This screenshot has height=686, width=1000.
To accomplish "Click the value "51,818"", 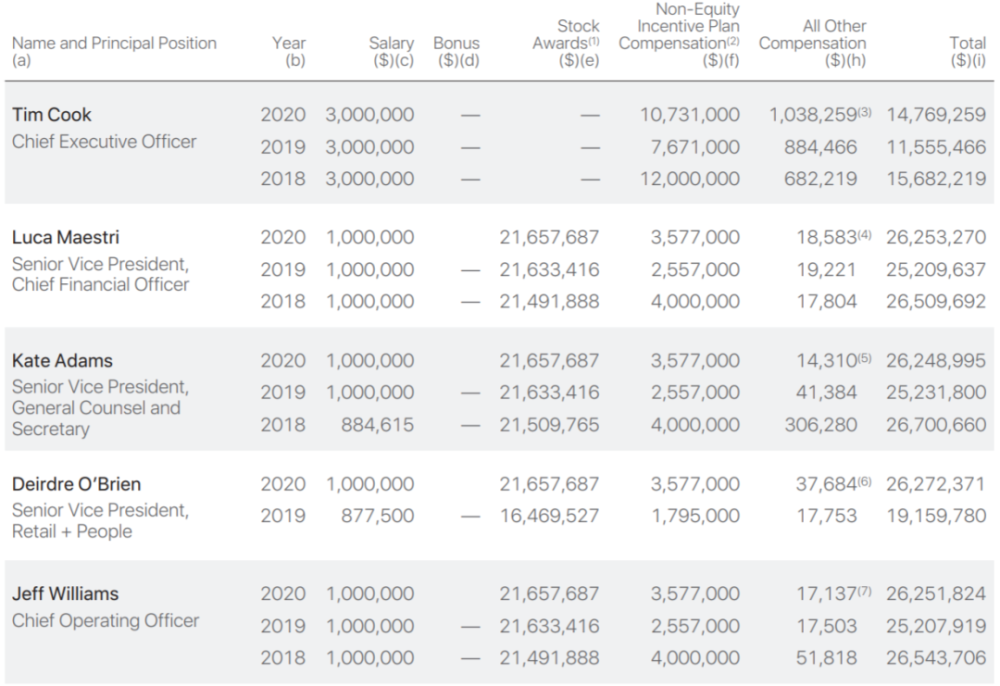I will [x=826, y=658].
